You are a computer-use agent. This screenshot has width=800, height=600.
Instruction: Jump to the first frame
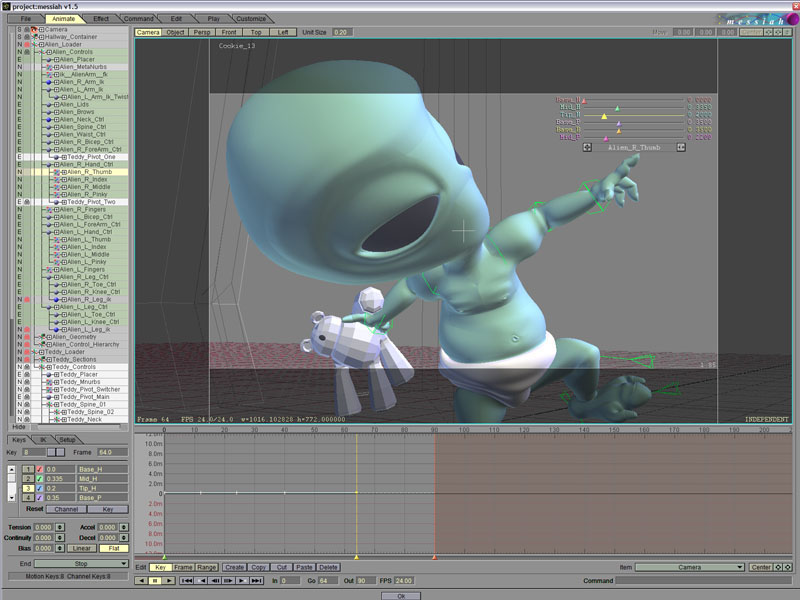187,580
